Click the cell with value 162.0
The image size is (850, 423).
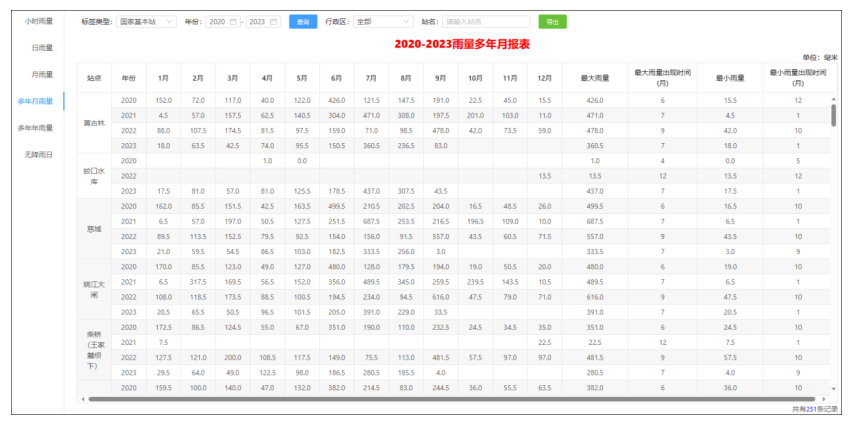click(163, 207)
